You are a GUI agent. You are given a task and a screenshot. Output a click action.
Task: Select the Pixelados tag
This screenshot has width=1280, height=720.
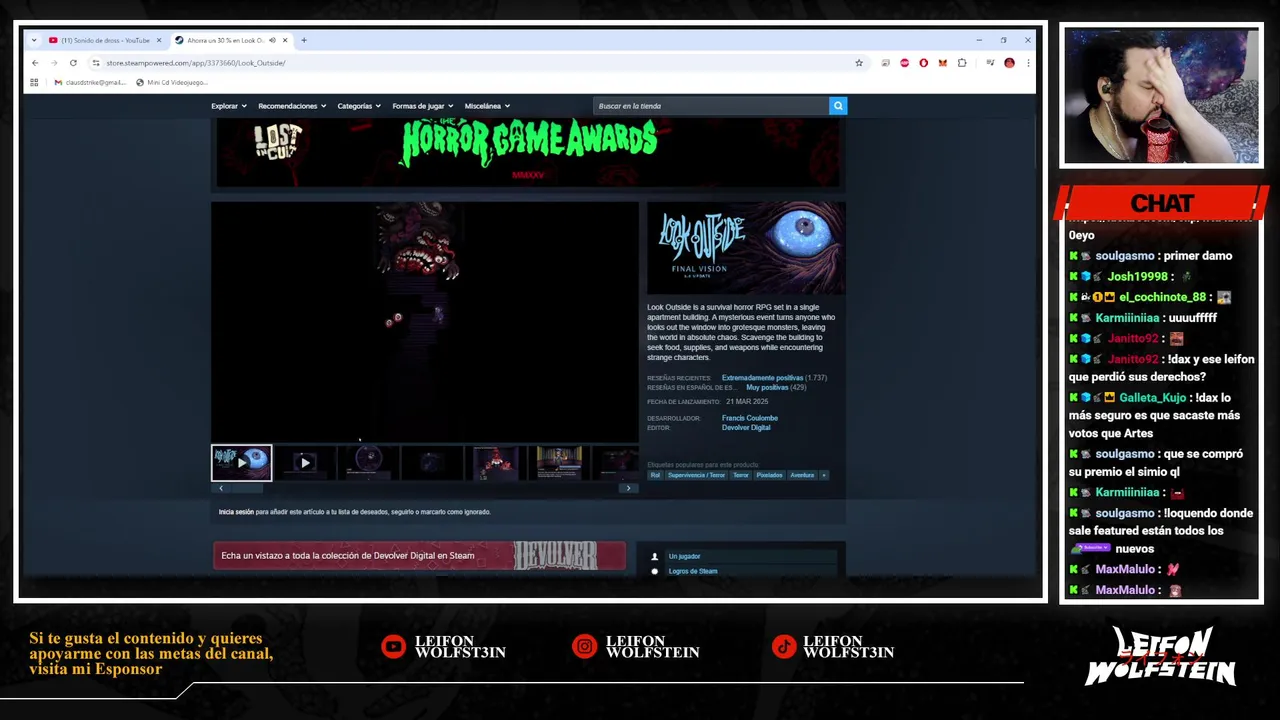pos(769,475)
